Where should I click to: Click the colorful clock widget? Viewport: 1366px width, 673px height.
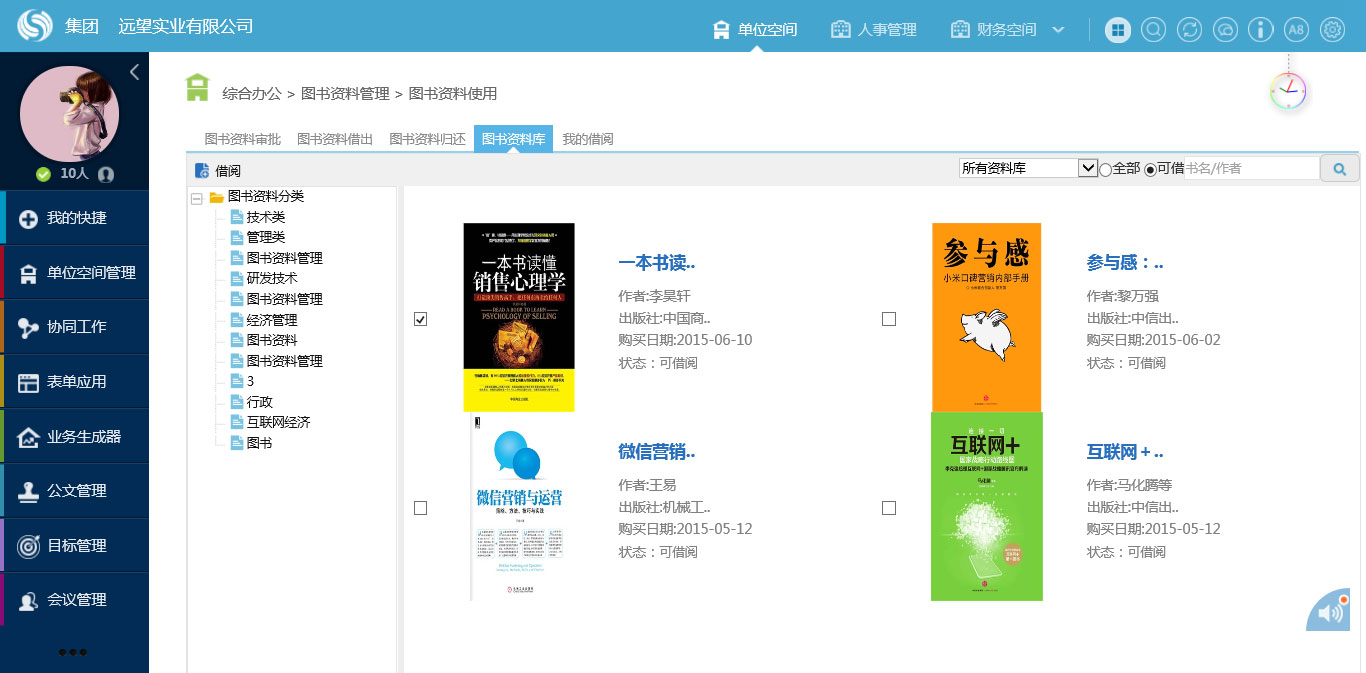1288,91
